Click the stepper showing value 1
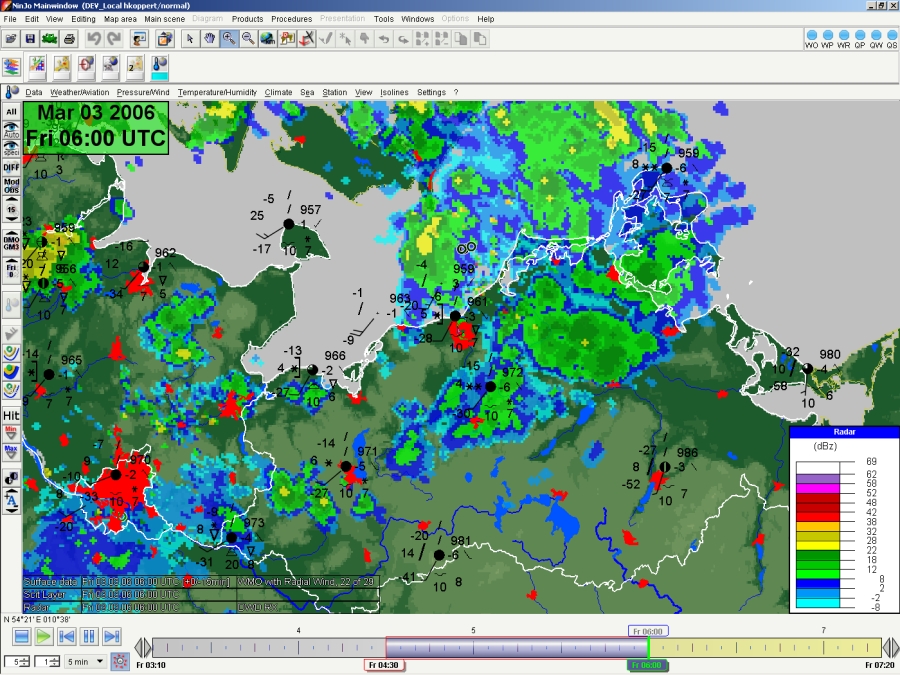The height and width of the screenshot is (675, 900). tap(47, 662)
